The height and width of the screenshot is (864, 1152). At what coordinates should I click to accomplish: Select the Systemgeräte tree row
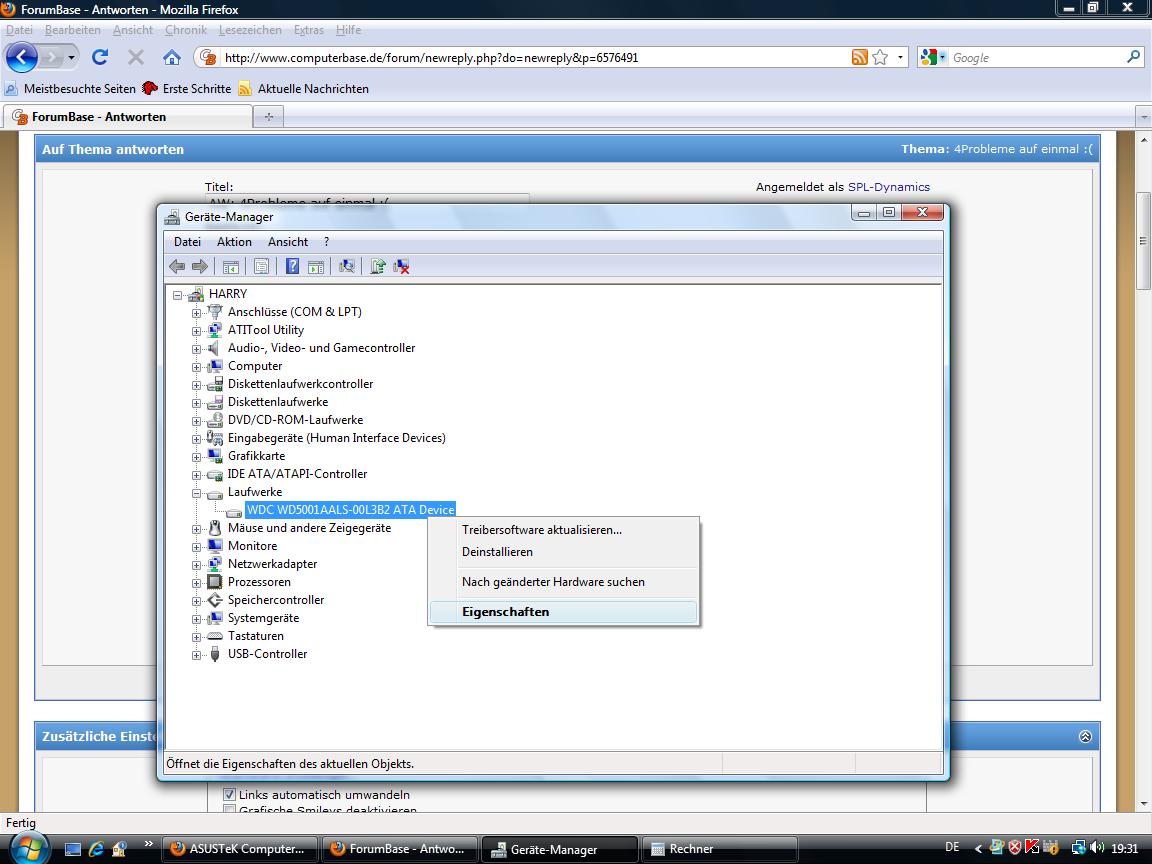pyautogui.click(x=263, y=618)
